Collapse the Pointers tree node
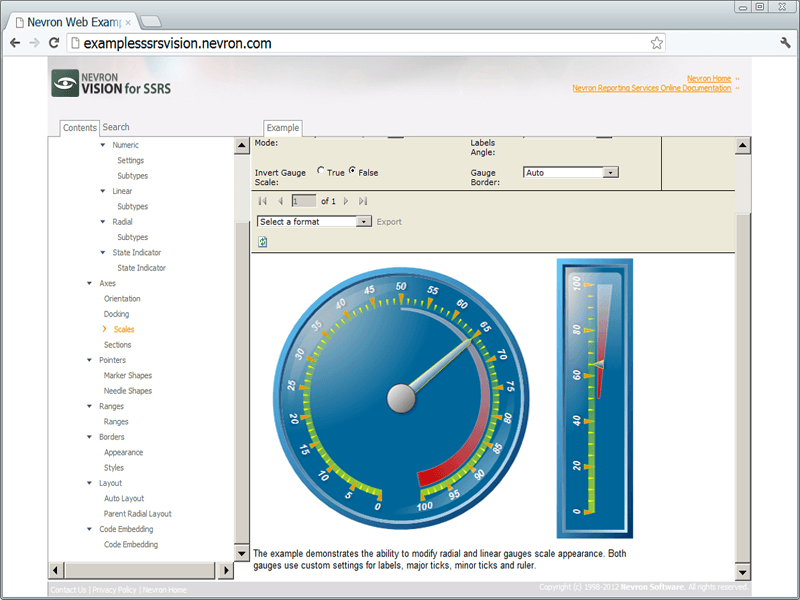This screenshot has width=800, height=600. [89, 360]
